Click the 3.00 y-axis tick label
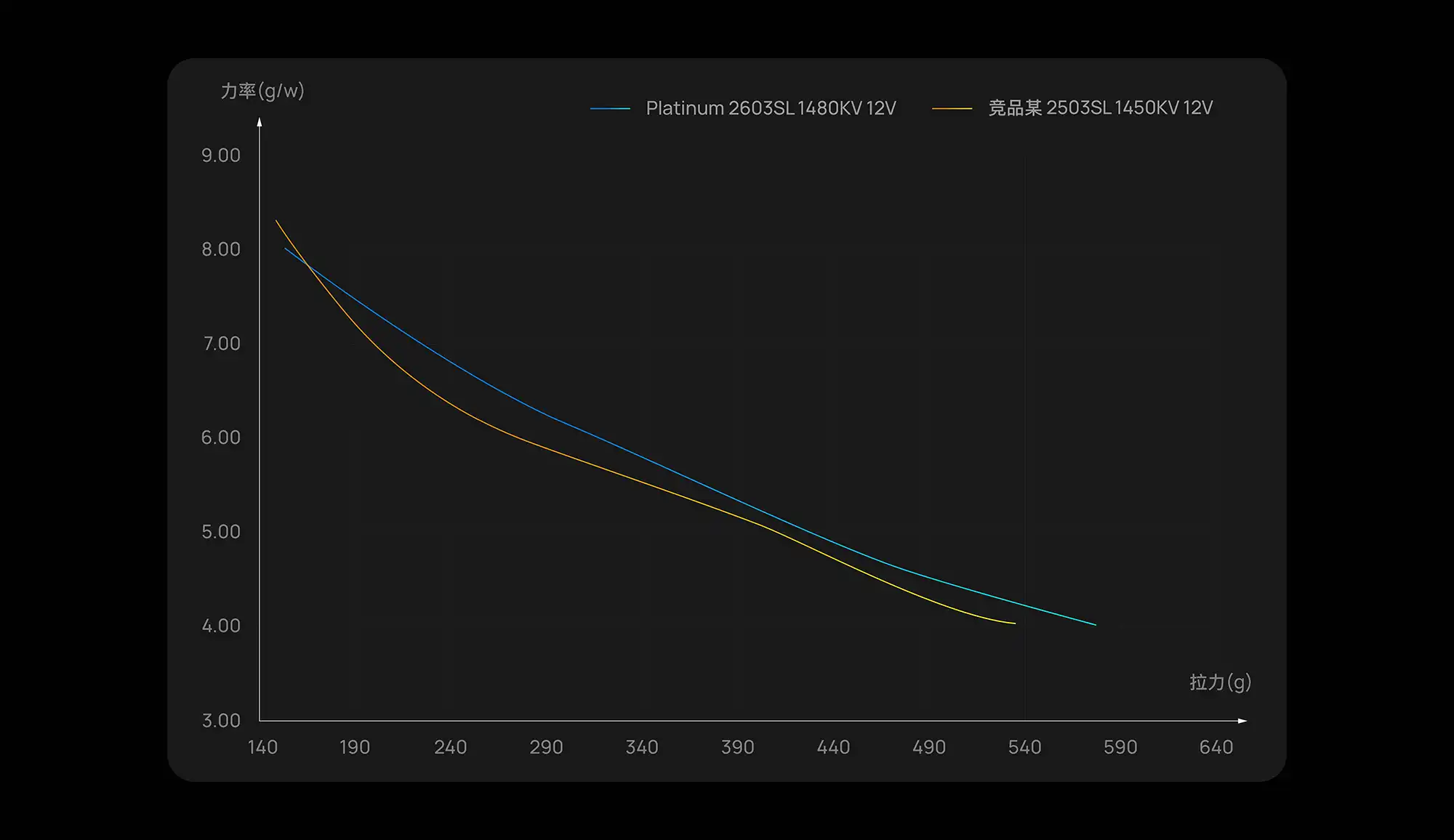 (x=221, y=720)
